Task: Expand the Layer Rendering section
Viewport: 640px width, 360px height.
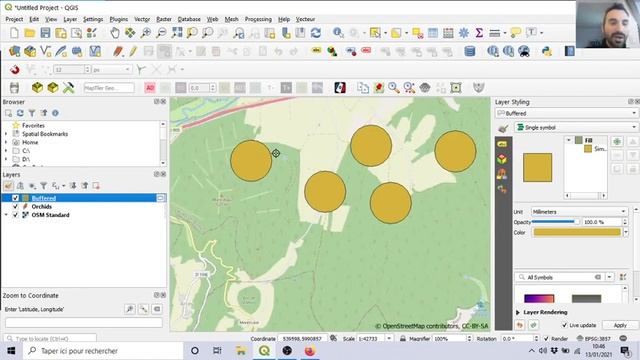Action: 518,312
